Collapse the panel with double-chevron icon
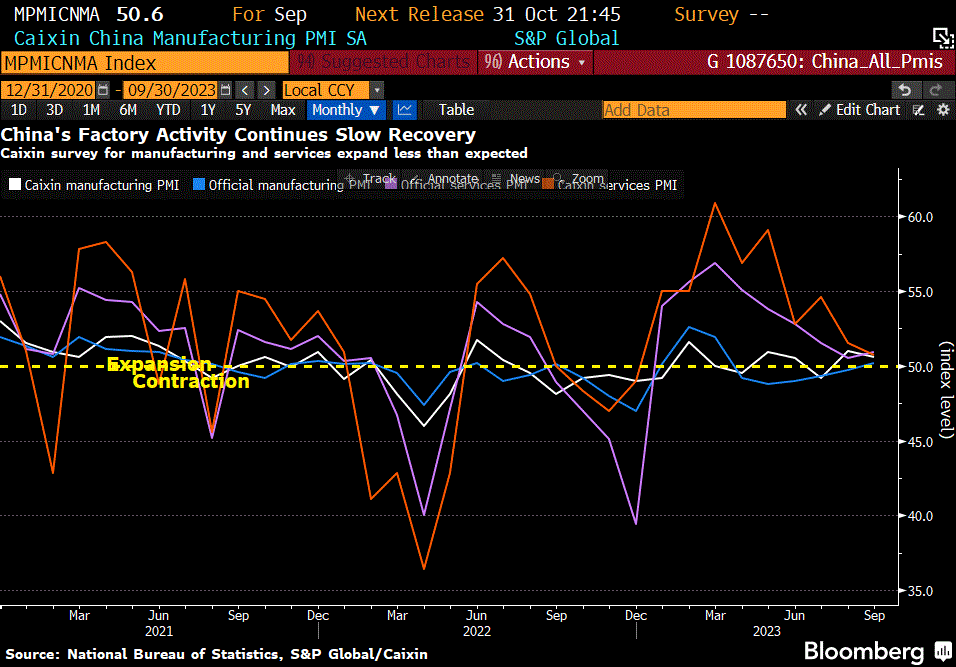The image size is (956, 667). 801,110
